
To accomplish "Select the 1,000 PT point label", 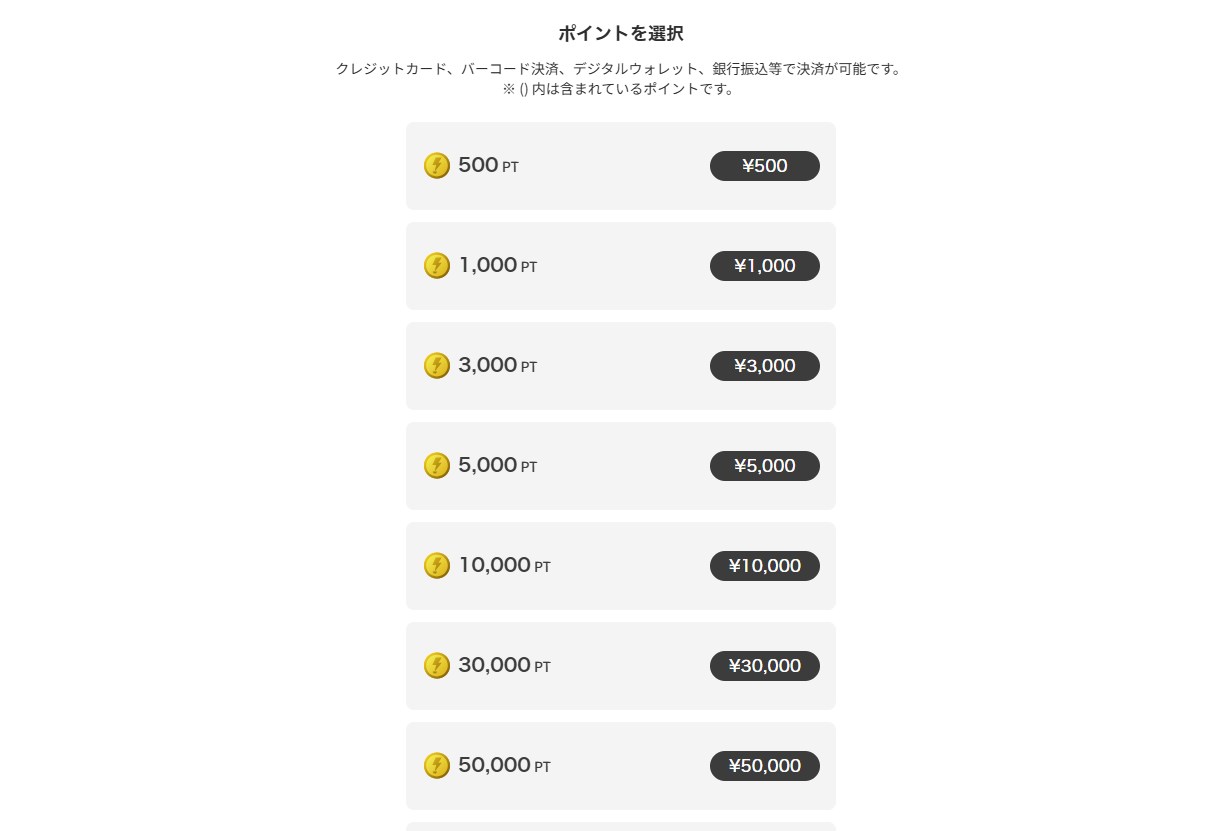I will pos(497,266).
